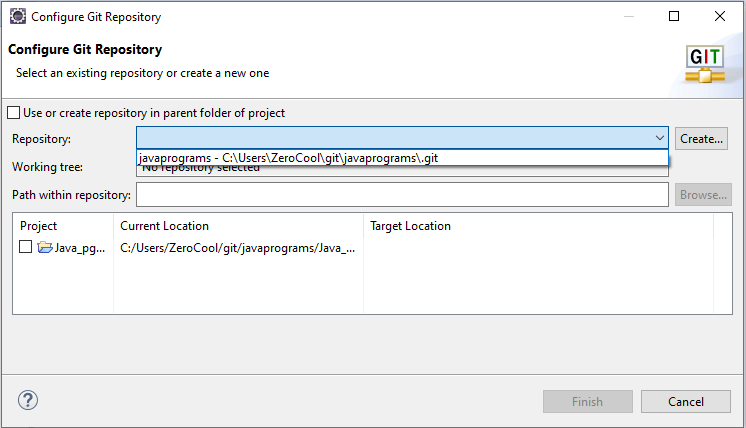Click the Eclipse icon in title bar
The width and height of the screenshot is (746, 428).
coord(18,16)
